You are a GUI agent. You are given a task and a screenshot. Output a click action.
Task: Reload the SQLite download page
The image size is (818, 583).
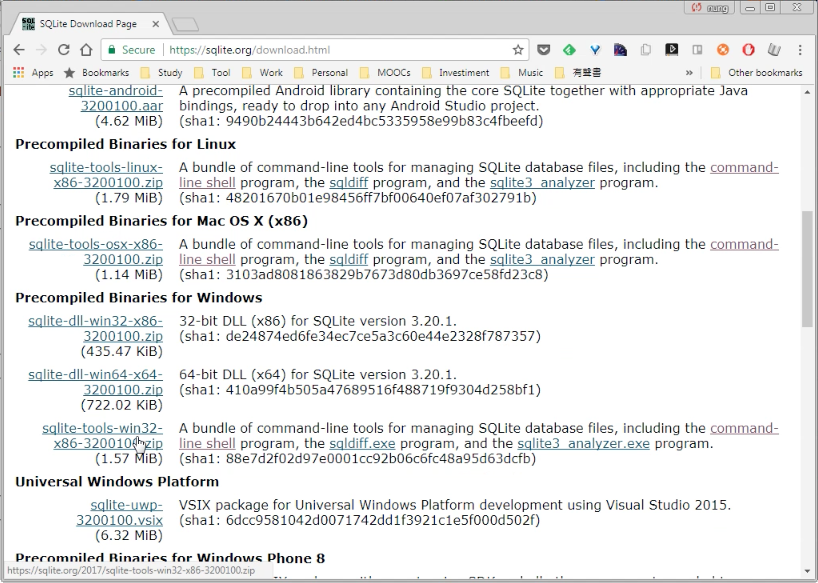pos(64,50)
